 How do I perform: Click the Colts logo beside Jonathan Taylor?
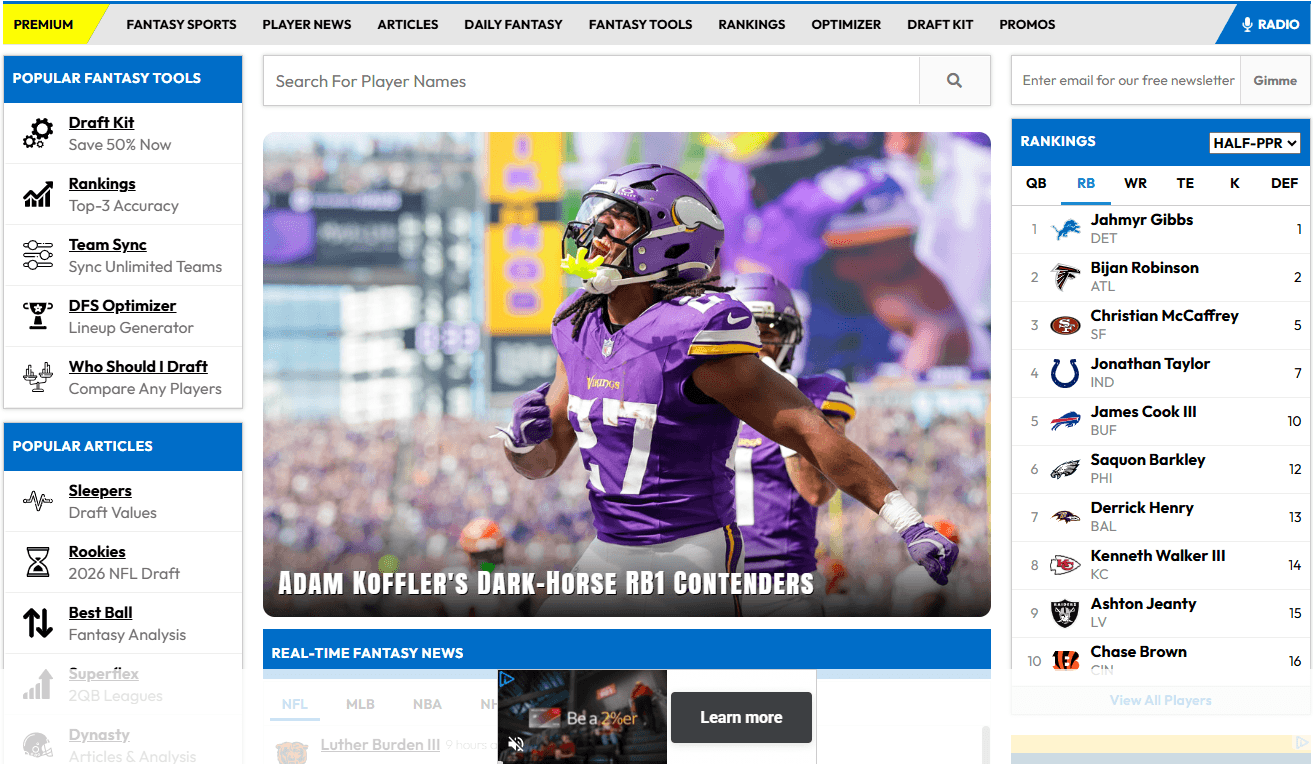point(1066,374)
